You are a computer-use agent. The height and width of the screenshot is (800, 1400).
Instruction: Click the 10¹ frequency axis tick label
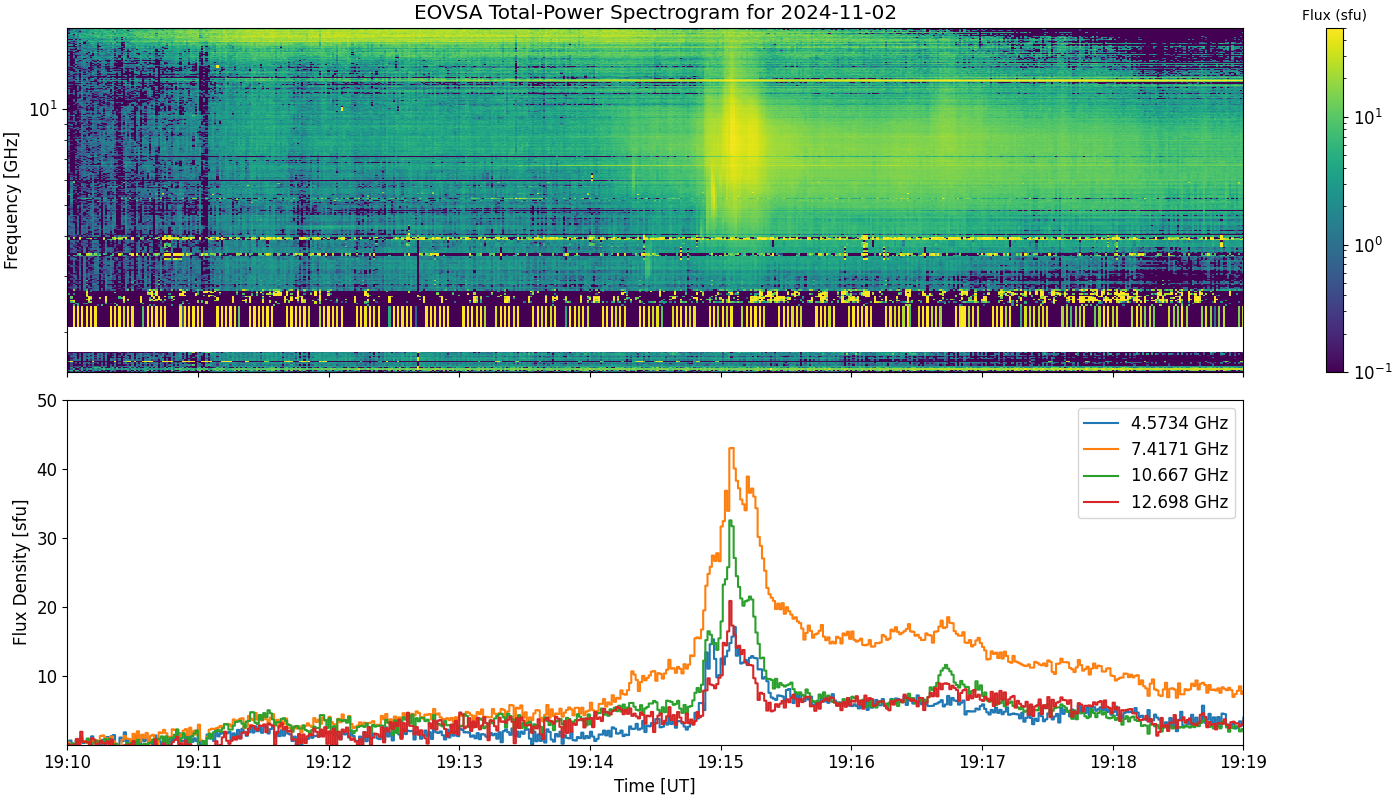point(43,107)
